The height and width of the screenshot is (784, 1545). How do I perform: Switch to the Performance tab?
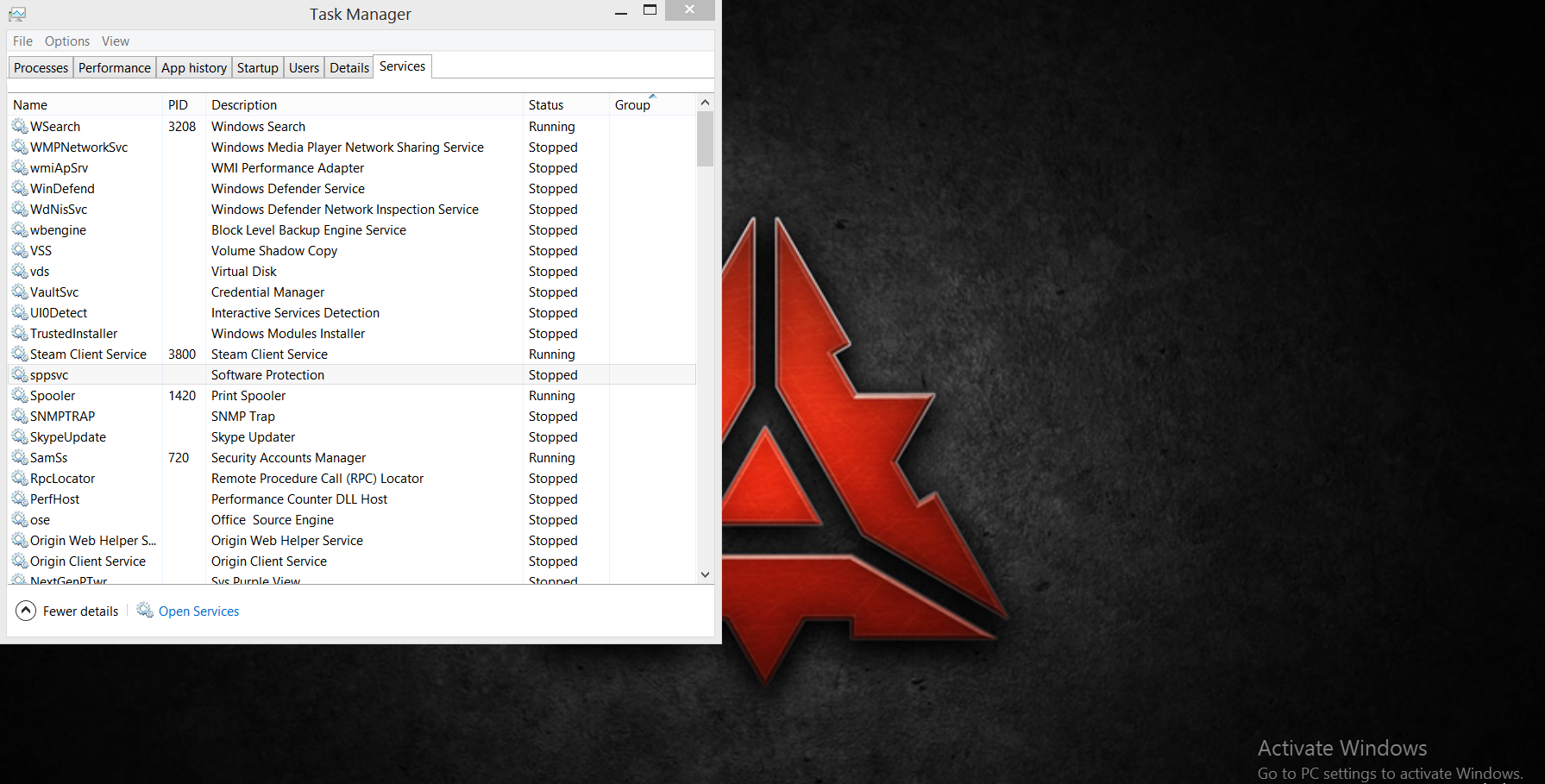115,68
